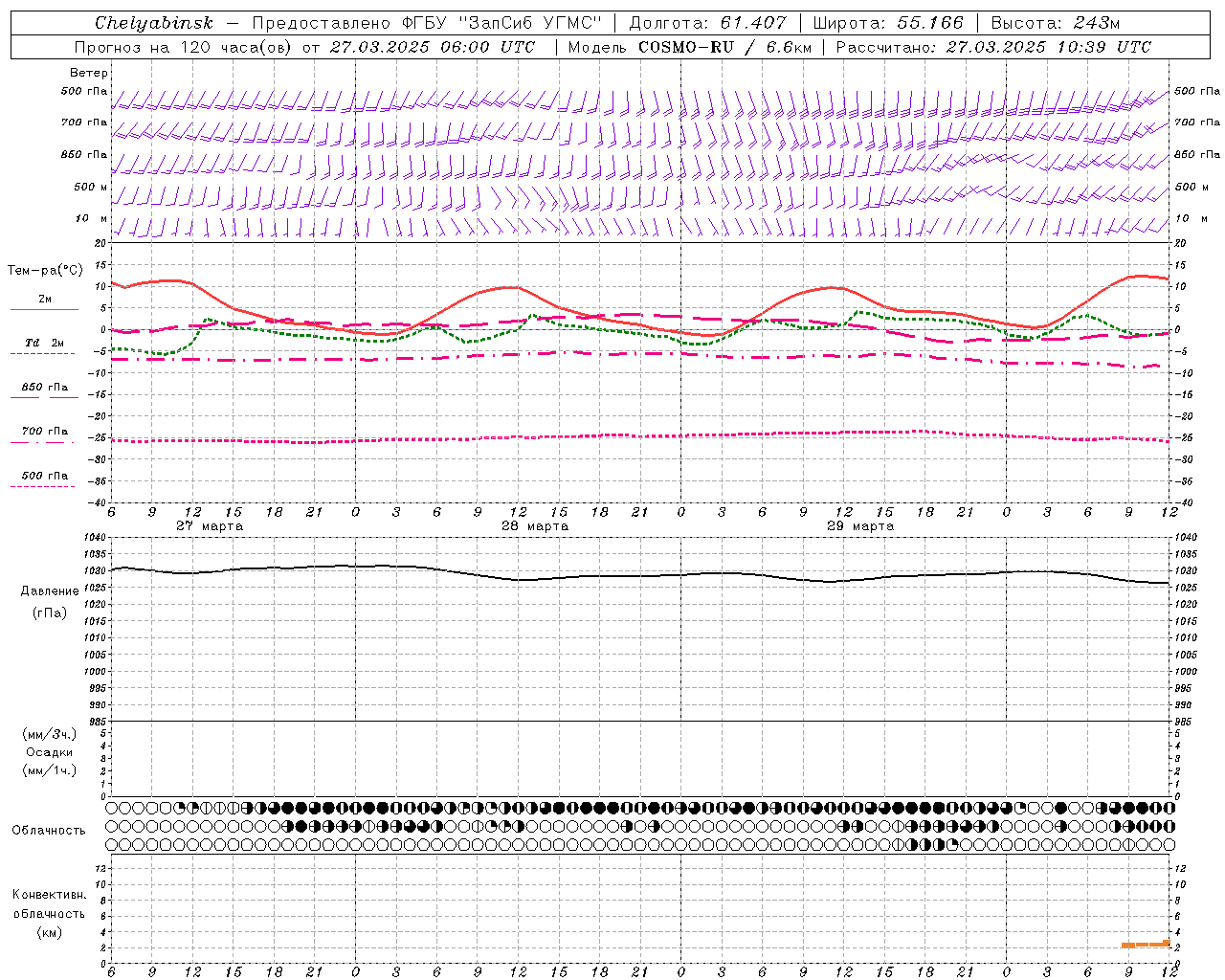The image size is (1225, 980).
Task: Click the Высота: 243м label
Action: (x=1056, y=23)
